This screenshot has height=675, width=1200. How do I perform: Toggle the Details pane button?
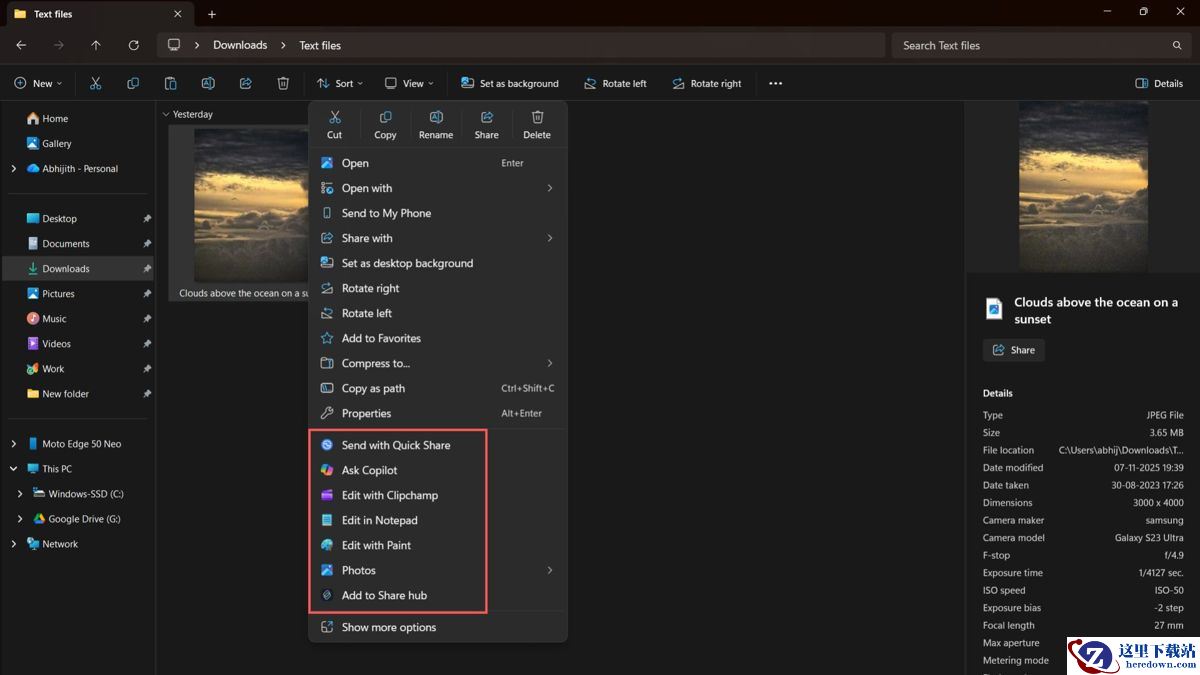1159,84
